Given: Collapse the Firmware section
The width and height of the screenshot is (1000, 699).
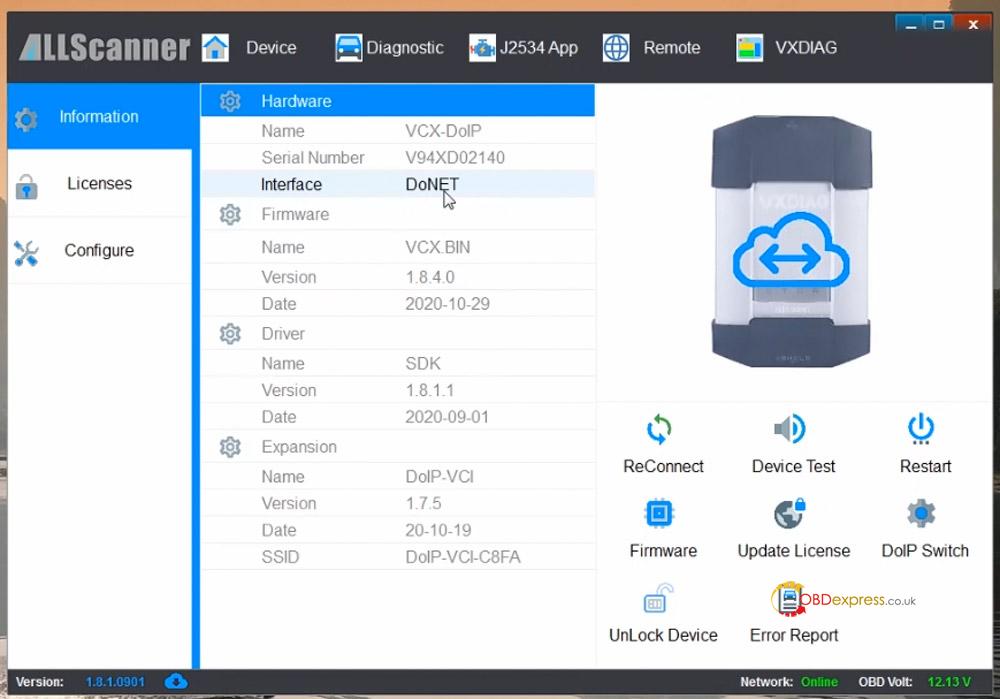Looking at the screenshot, I should click(x=295, y=214).
